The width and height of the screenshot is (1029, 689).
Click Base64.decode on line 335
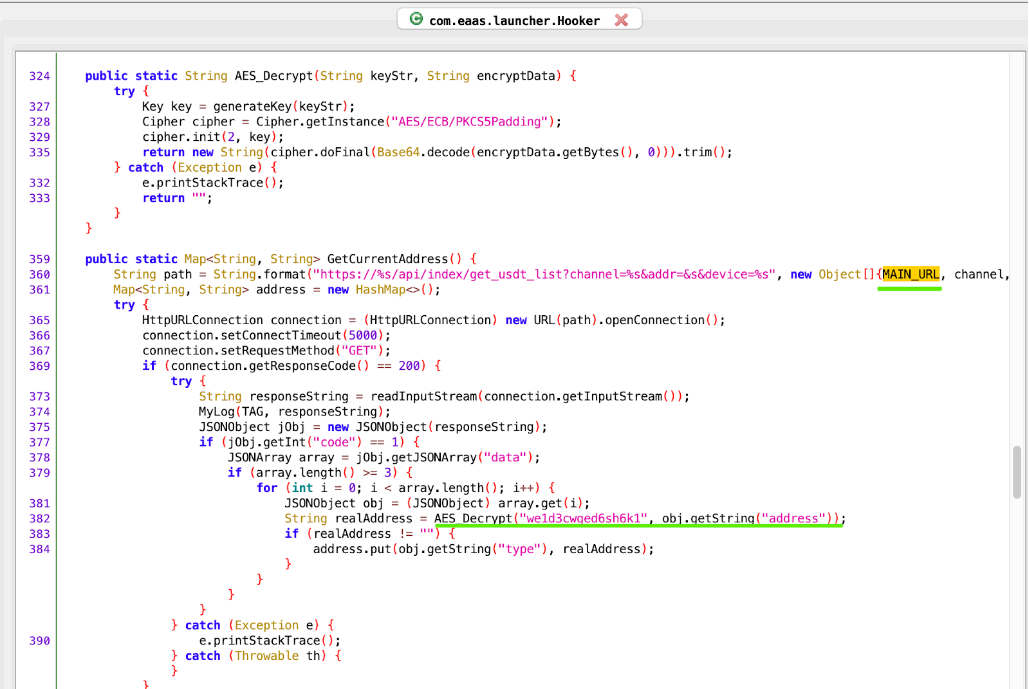[x=423, y=152]
